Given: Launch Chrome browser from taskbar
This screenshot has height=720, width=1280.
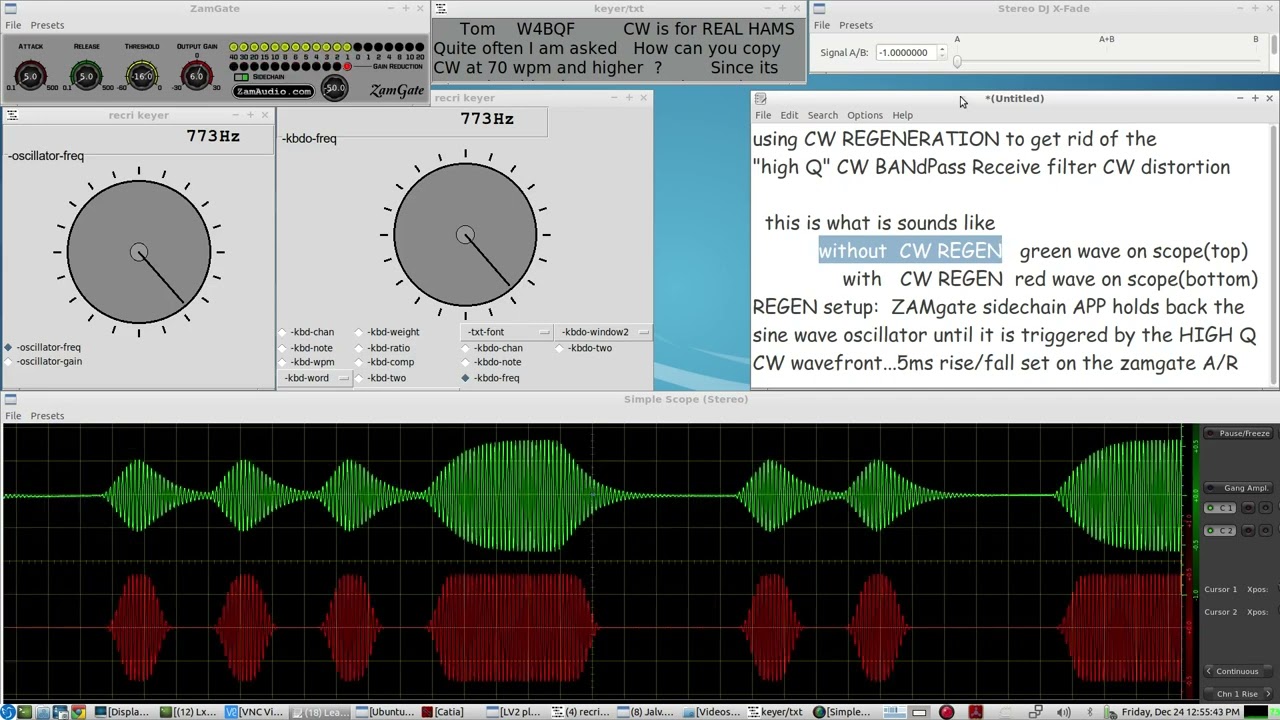Looking at the screenshot, I should [x=78, y=712].
